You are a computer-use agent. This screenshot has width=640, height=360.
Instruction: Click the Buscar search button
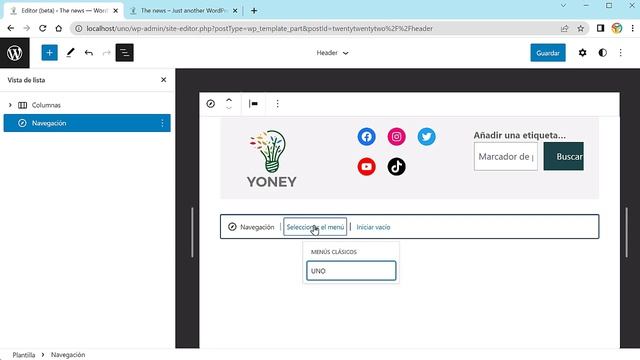pos(564,156)
